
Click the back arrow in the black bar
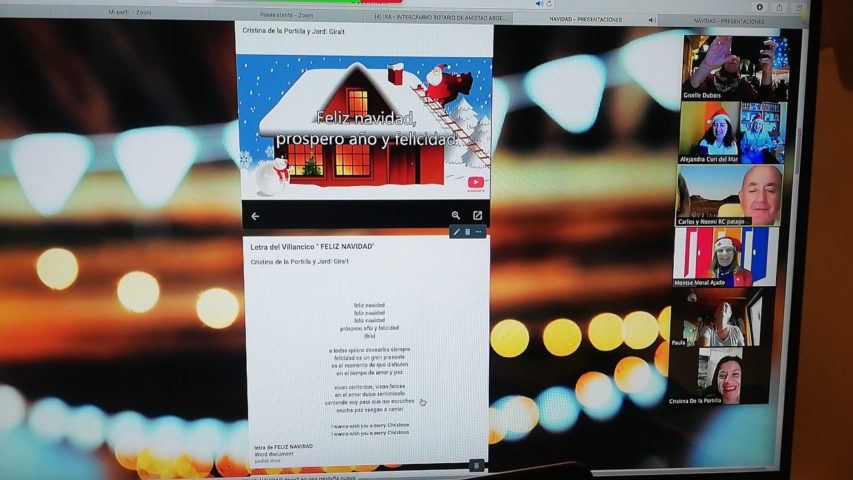[x=255, y=216]
